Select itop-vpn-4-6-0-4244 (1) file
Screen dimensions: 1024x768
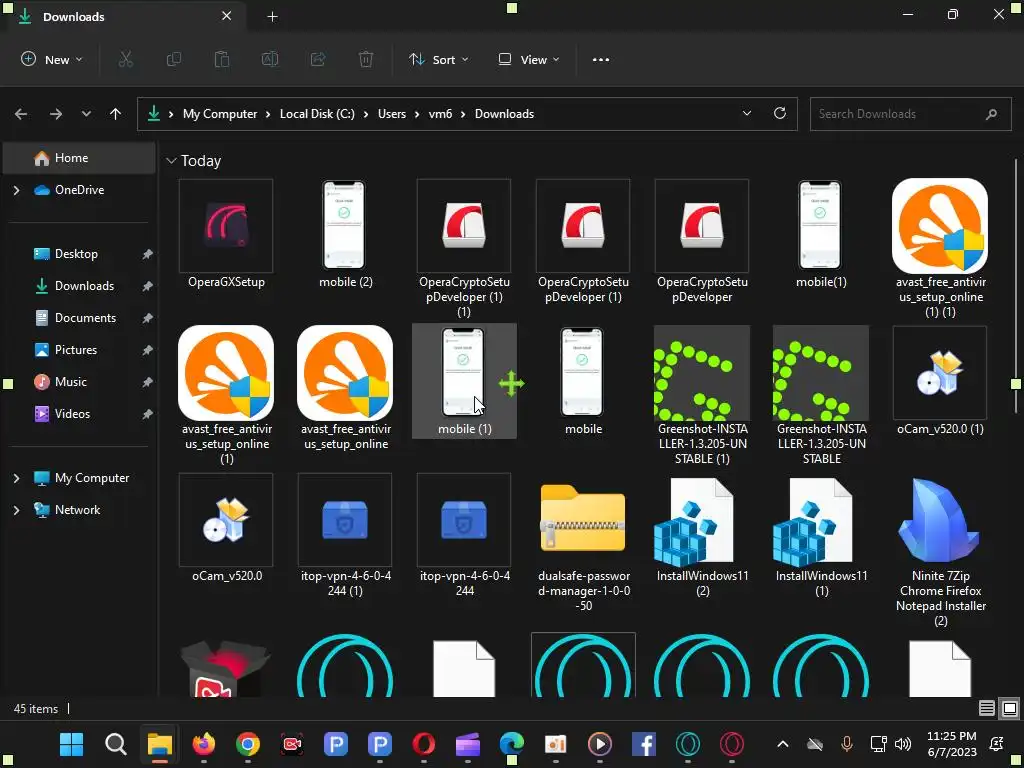point(345,536)
